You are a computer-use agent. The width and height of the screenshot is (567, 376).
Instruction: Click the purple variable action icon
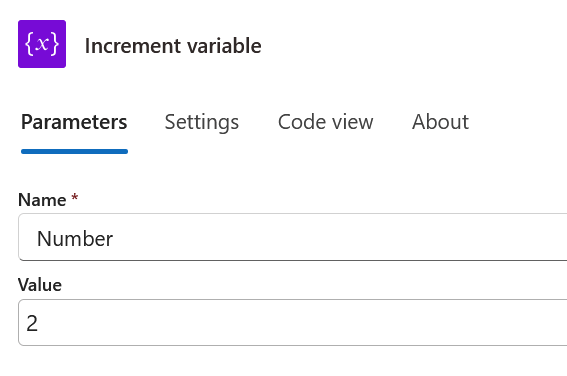coord(42,44)
